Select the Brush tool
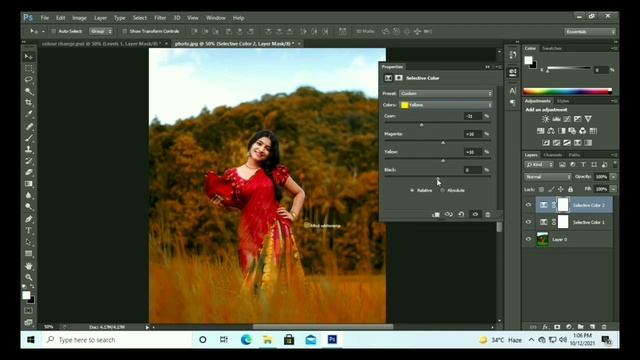Image resolution: width=640 pixels, height=360 pixels. pyautogui.click(x=29, y=138)
